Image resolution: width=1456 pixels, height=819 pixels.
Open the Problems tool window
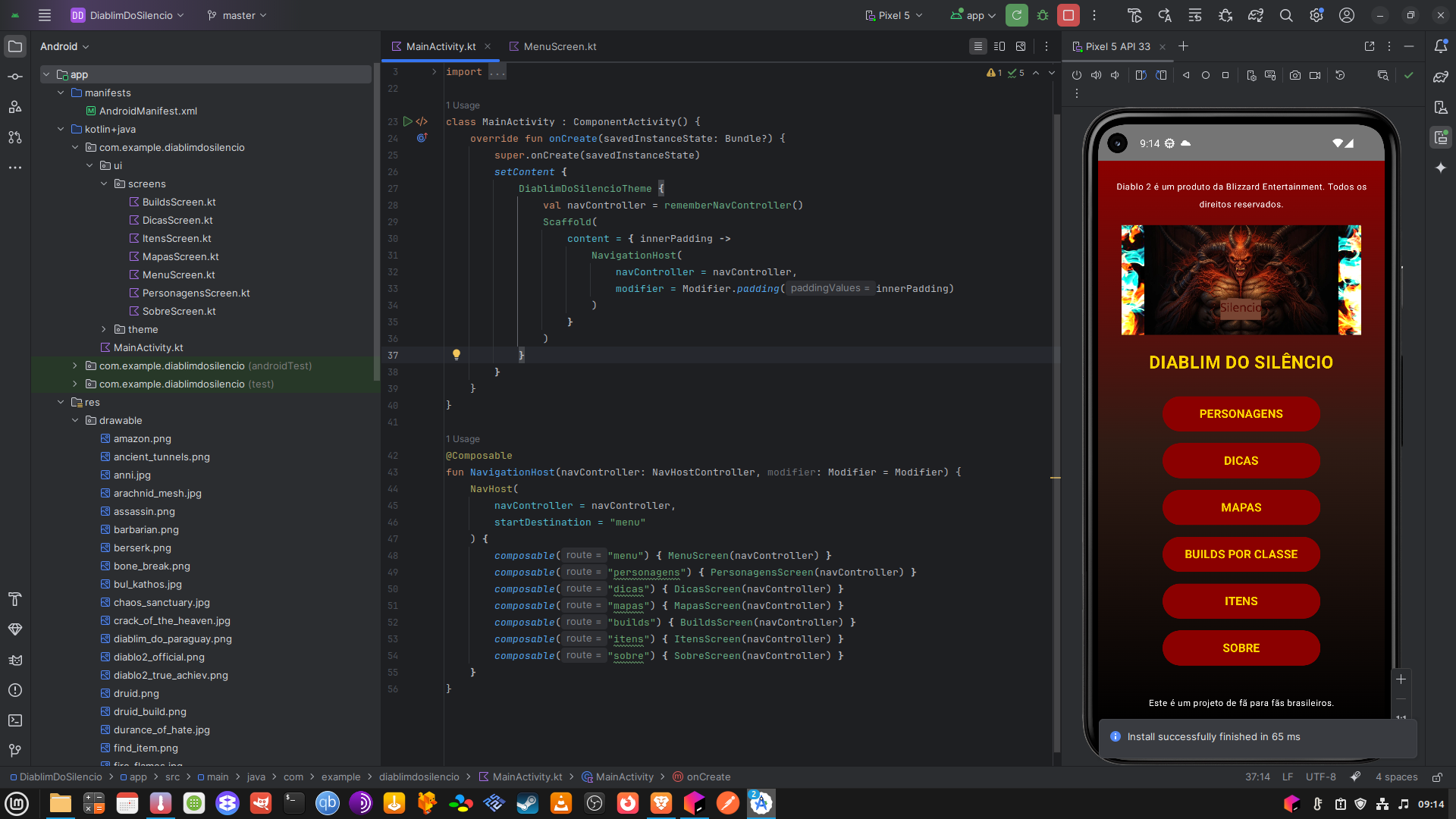[x=15, y=690]
